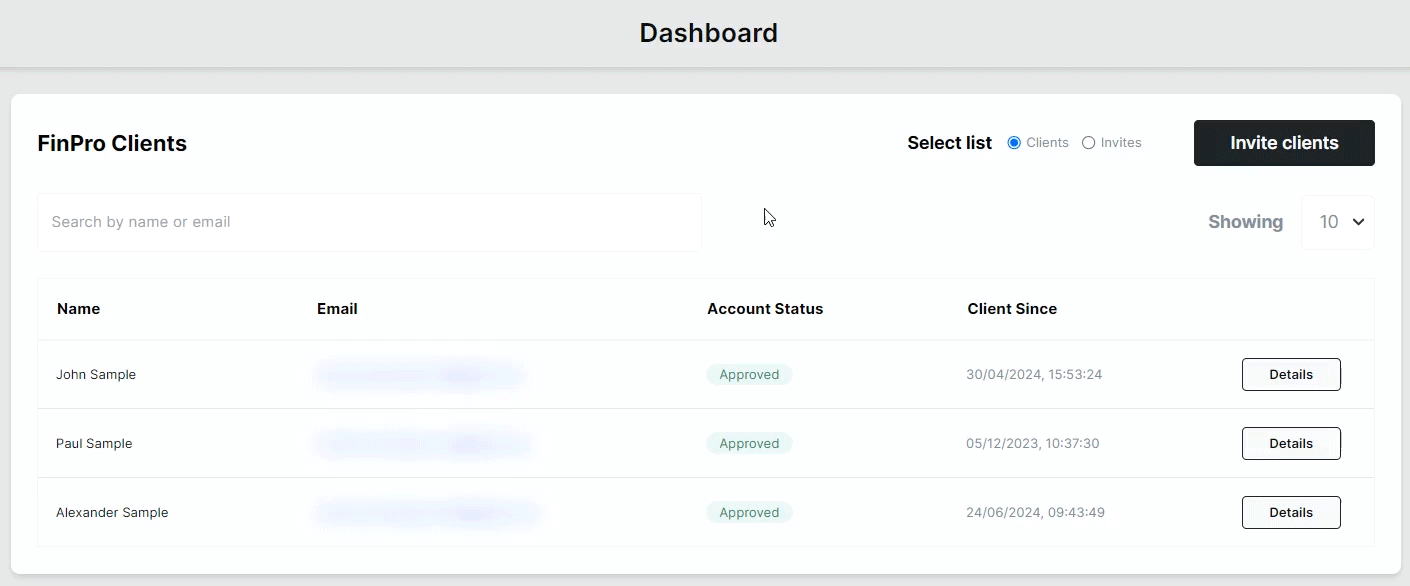Click Approved badge in Paul Sample row
This screenshot has width=1410, height=586.
[749, 444]
